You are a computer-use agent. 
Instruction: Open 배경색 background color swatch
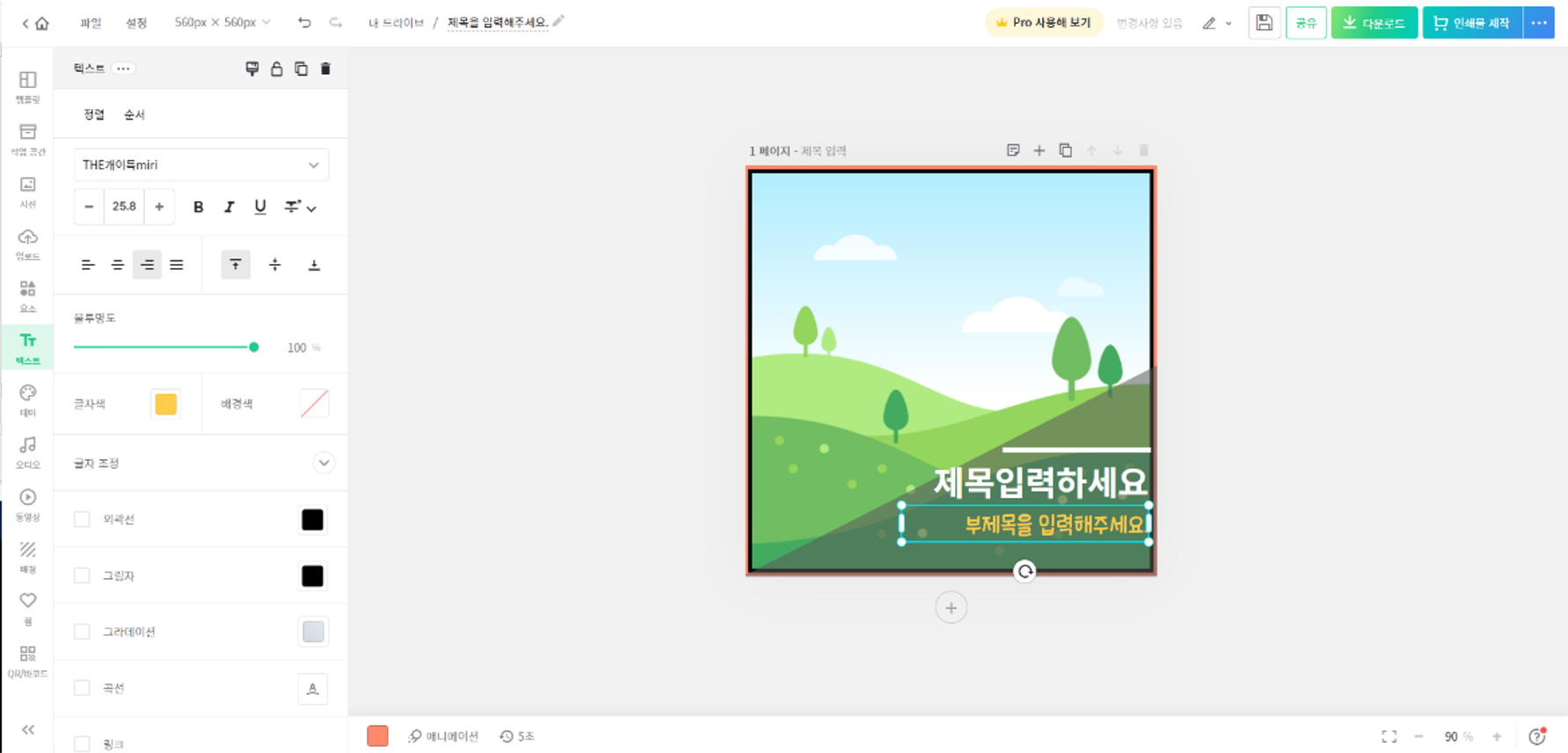314,404
